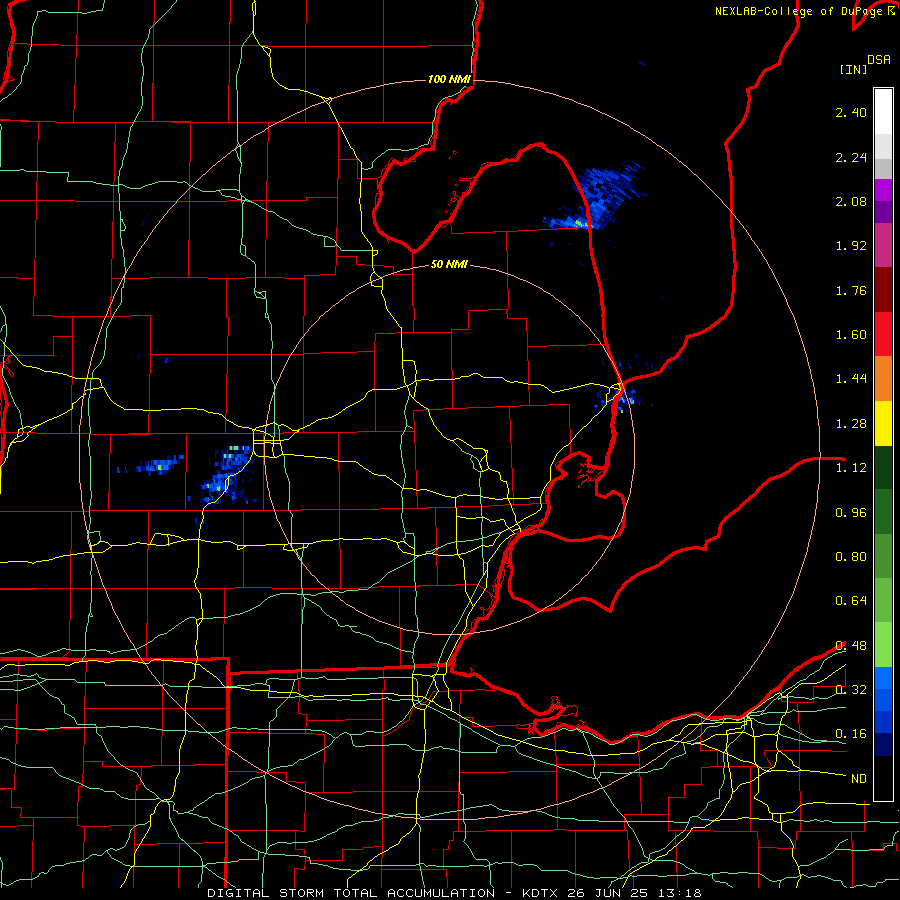This screenshot has width=900, height=900.
Task: Click the 2.24 legend value
Action: click(x=851, y=157)
